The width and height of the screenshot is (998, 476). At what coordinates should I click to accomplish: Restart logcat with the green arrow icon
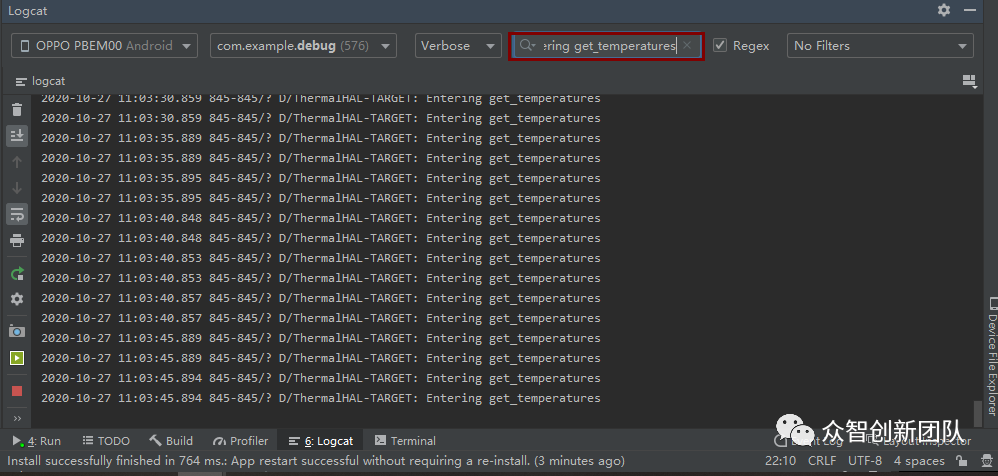pos(17,274)
